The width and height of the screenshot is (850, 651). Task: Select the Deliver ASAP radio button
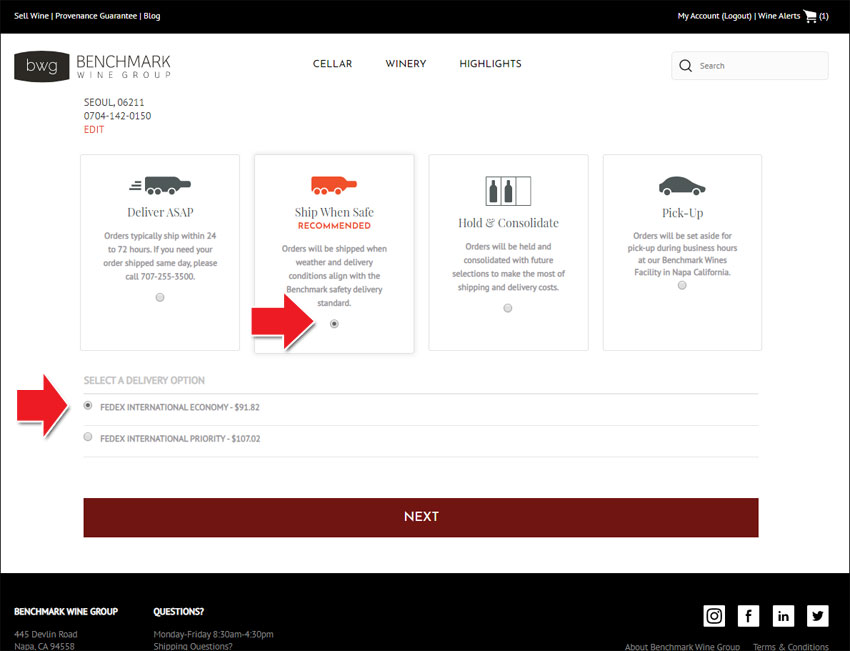coord(160,297)
